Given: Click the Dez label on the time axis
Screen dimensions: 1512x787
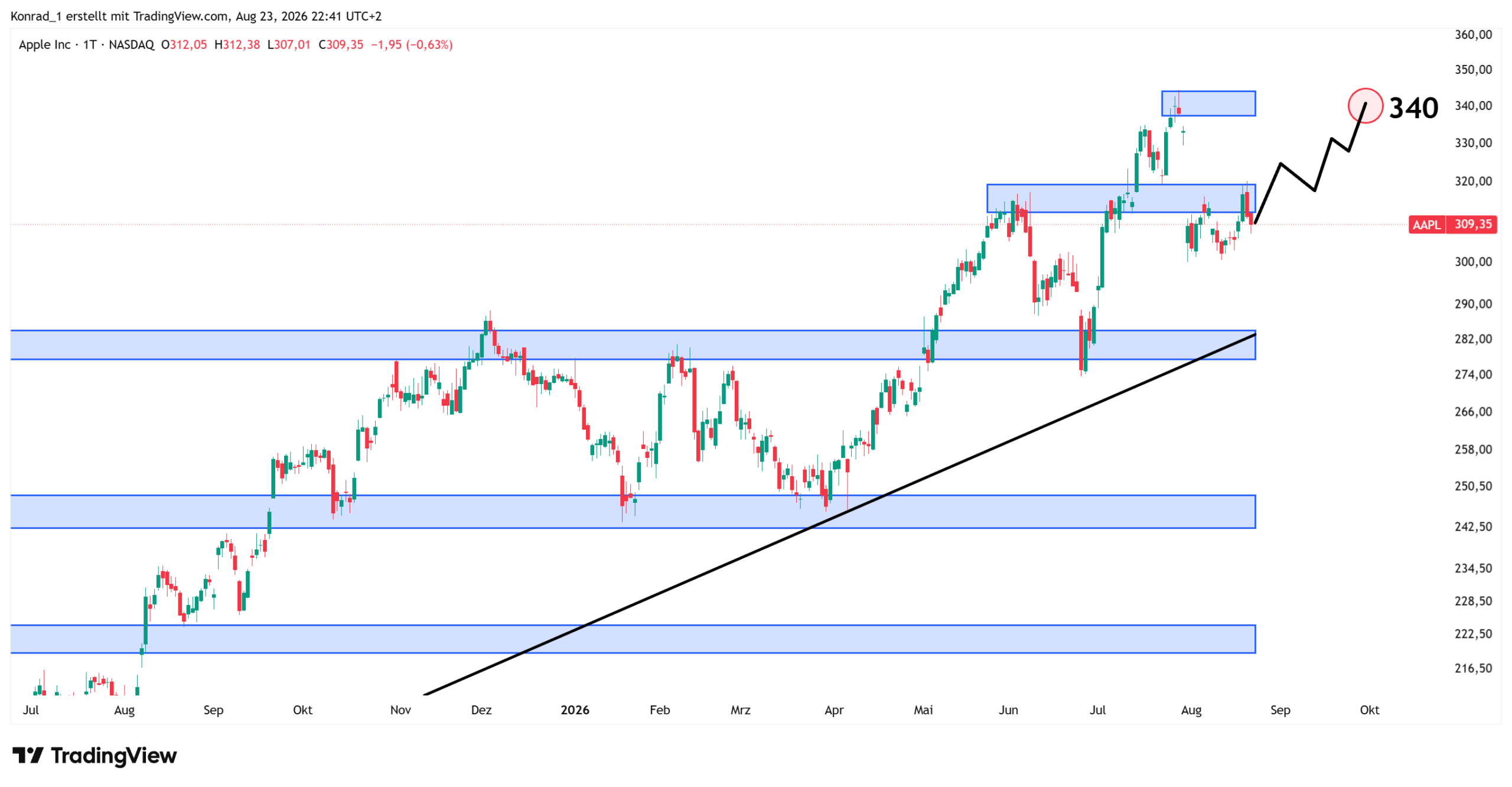Looking at the screenshot, I should [481, 710].
